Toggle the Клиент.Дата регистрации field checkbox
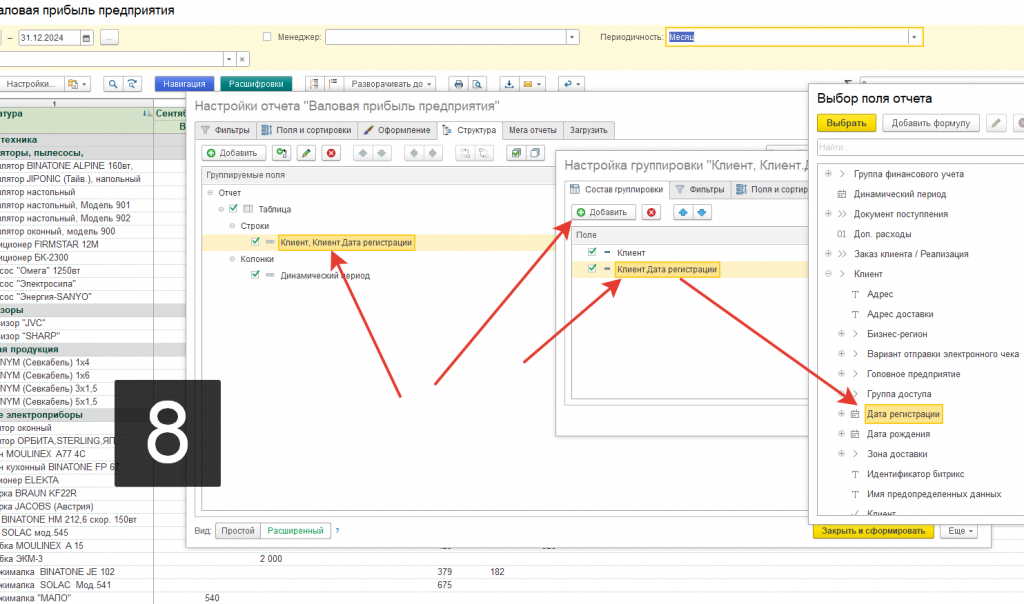This screenshot has height=604, width=1024. click(x=592, y=268)
